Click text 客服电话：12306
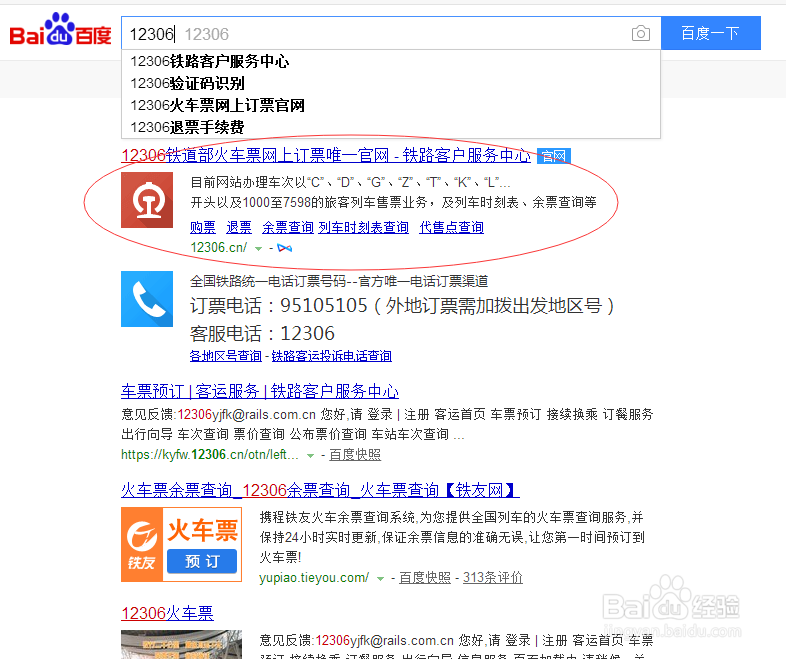This screenshot has height=659, width=786. coord(262,334)
